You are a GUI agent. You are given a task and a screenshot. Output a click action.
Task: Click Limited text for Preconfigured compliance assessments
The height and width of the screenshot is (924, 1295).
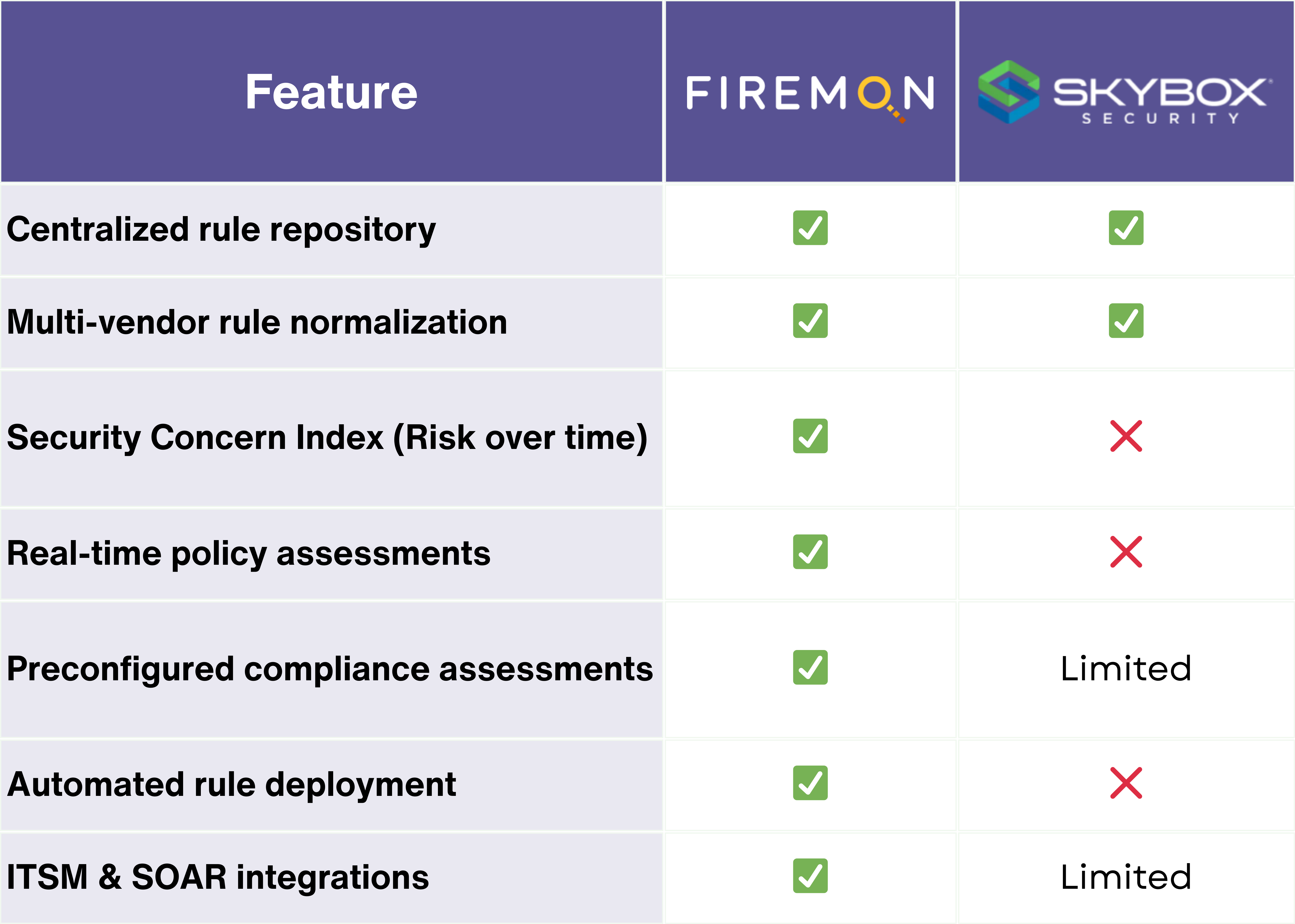pos(1126,668)
